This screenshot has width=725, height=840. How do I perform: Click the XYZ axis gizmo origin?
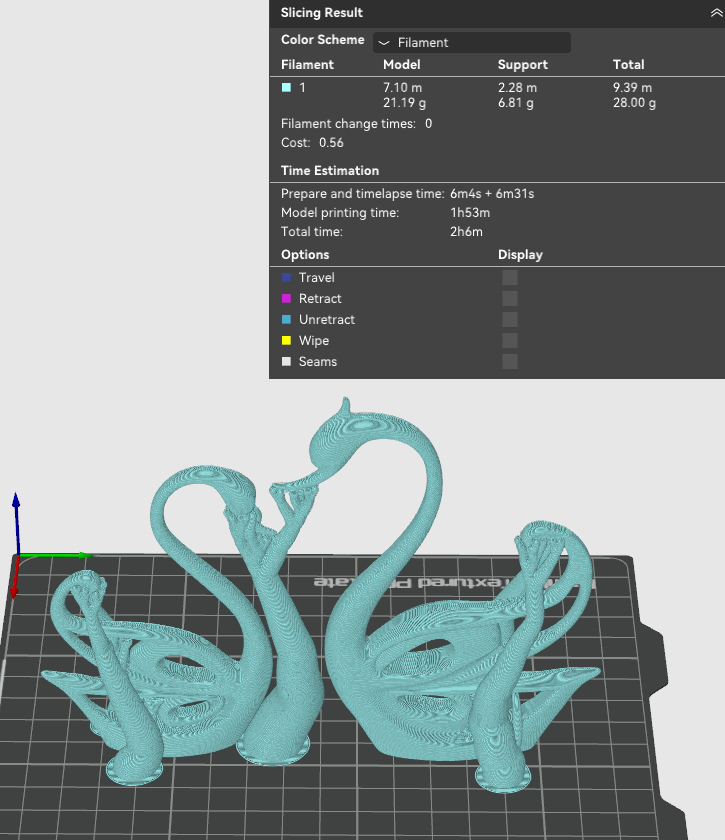19,556
